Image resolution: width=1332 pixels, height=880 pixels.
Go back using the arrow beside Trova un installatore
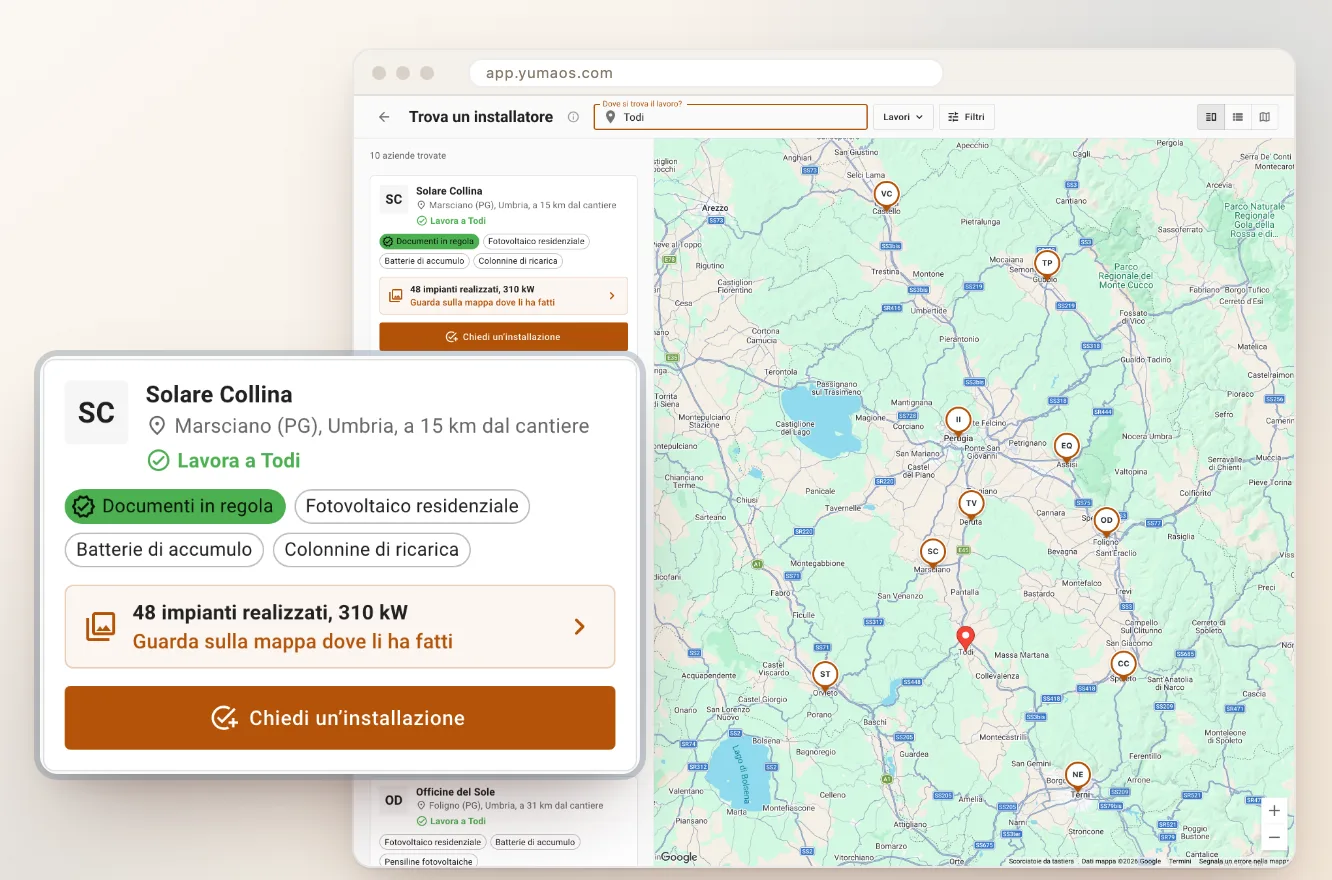[384, 117]
